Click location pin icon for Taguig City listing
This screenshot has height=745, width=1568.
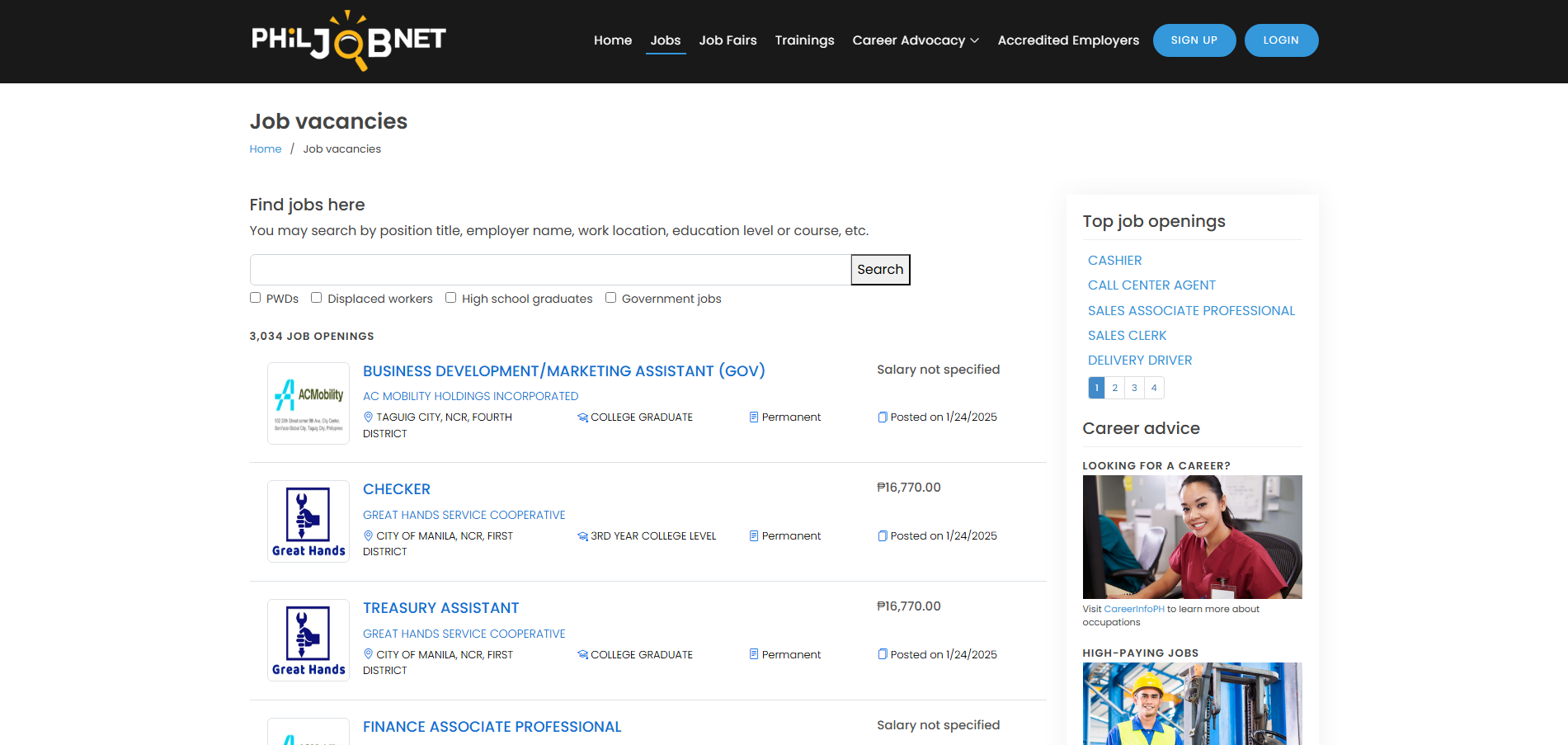369,417
